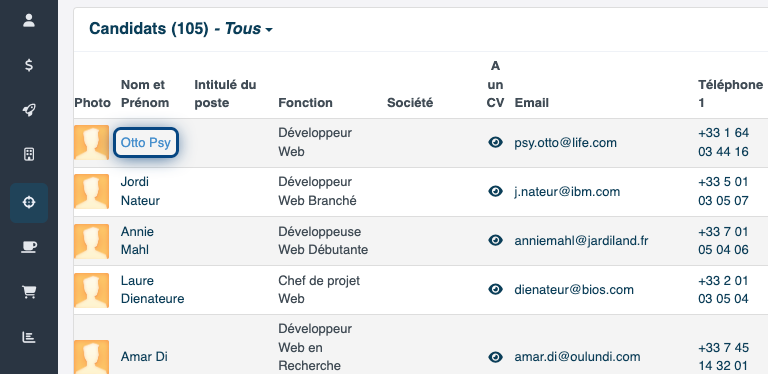Open the rocket sidebar icon
The height and width of the screenshot is (374, 768).
coord(29,110)
